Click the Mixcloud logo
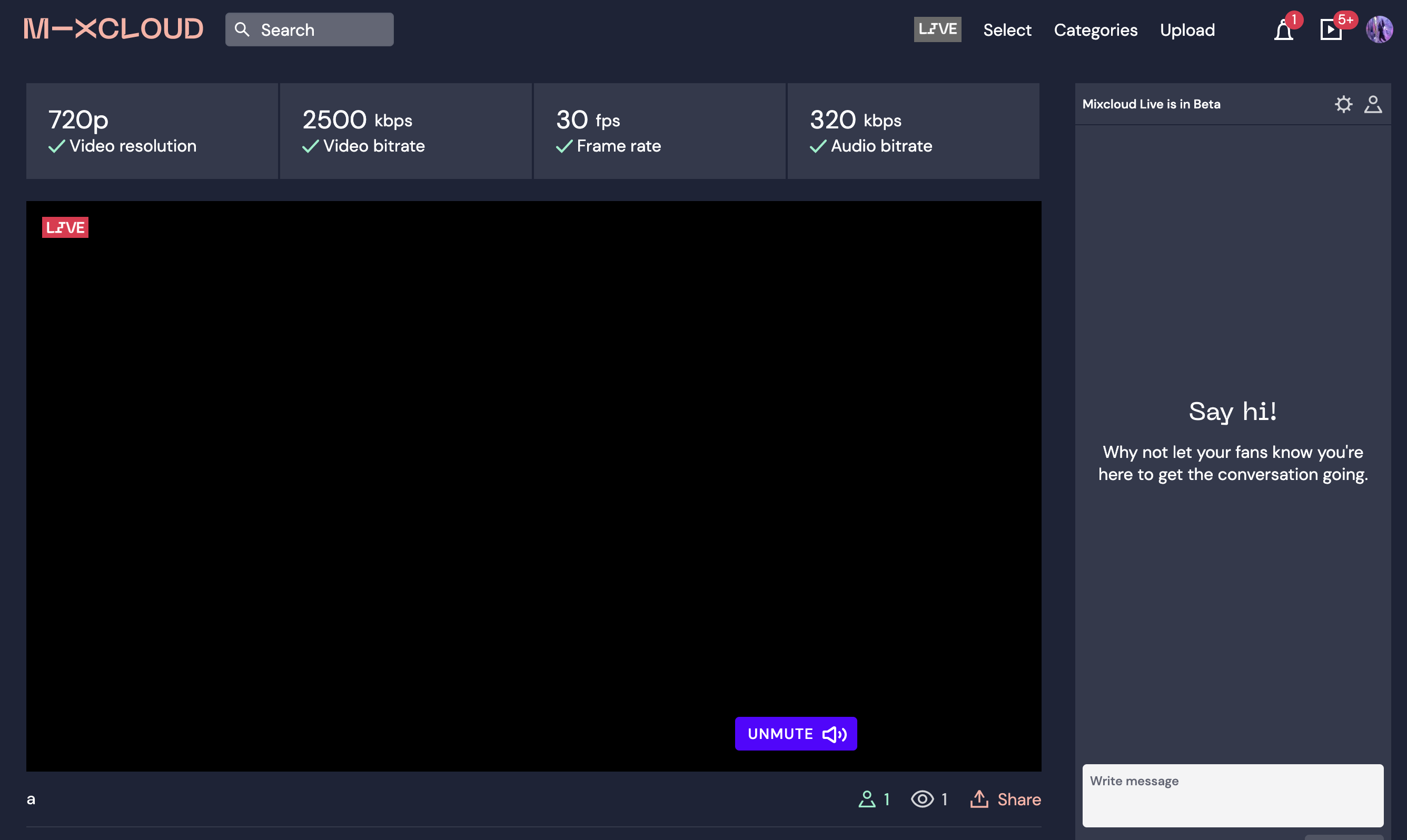 (113, 29)
